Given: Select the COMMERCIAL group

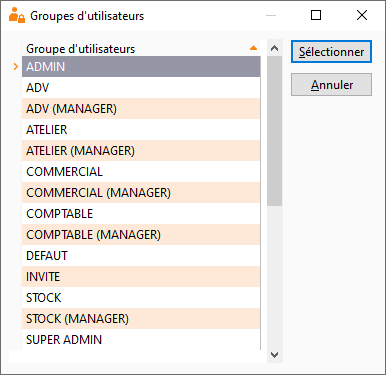Looking at the screenshot, I should [x=141, y=172].
